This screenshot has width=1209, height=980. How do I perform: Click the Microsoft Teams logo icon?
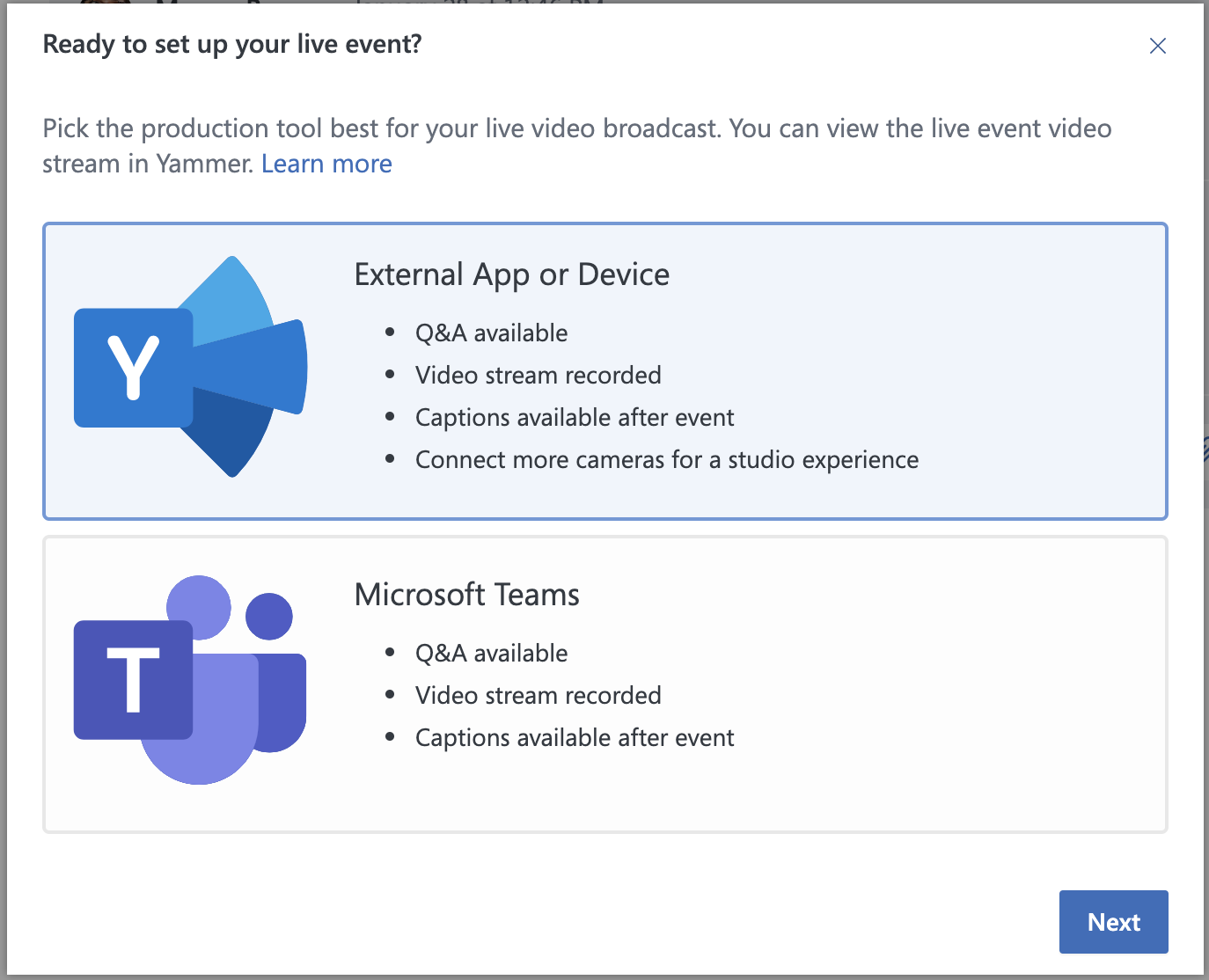[190, 680]
